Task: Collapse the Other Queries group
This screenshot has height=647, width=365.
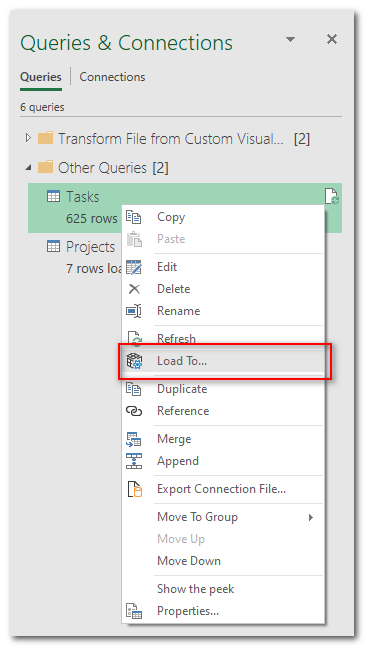Action: [28, 168]
